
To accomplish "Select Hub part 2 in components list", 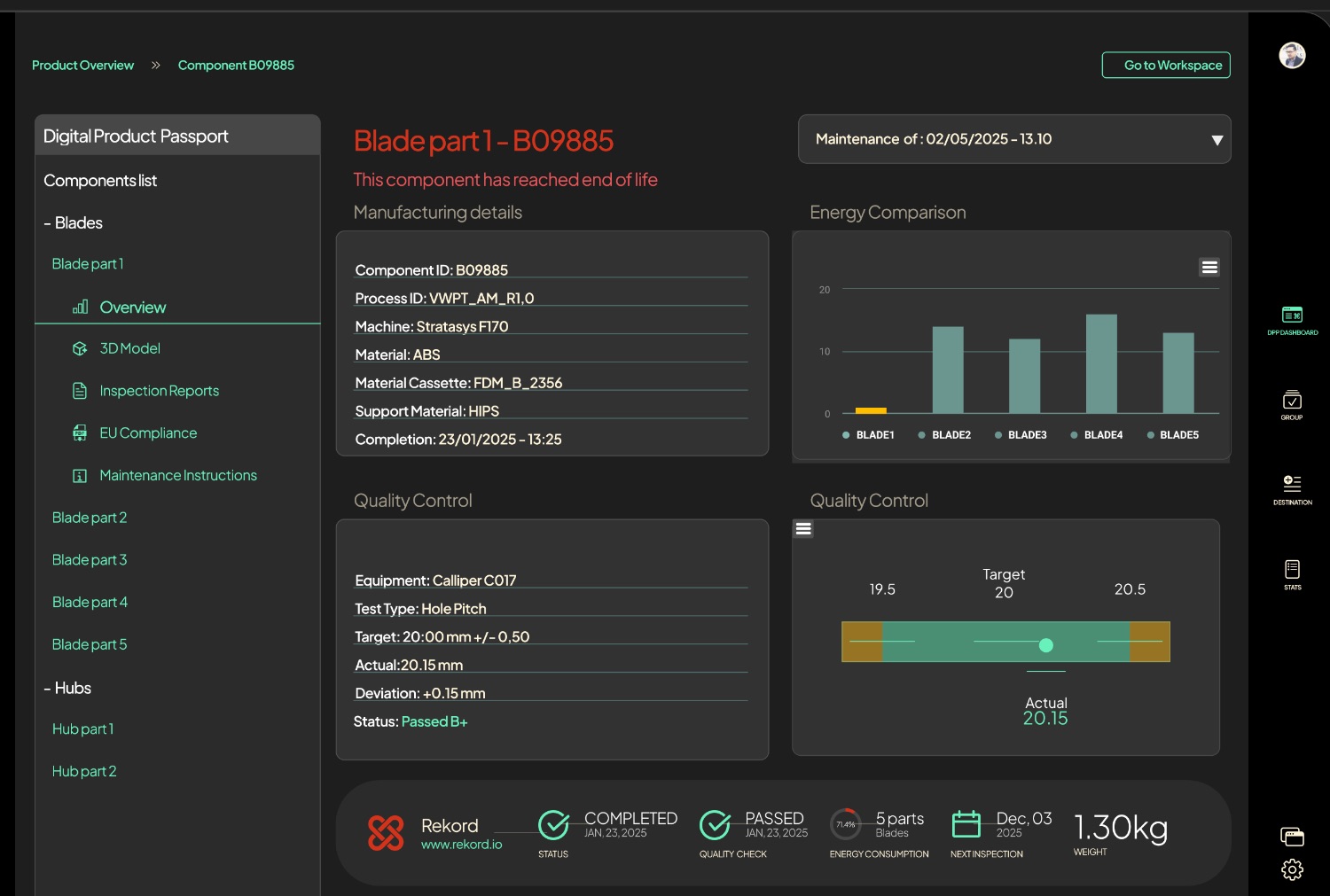I will point(84,772).
